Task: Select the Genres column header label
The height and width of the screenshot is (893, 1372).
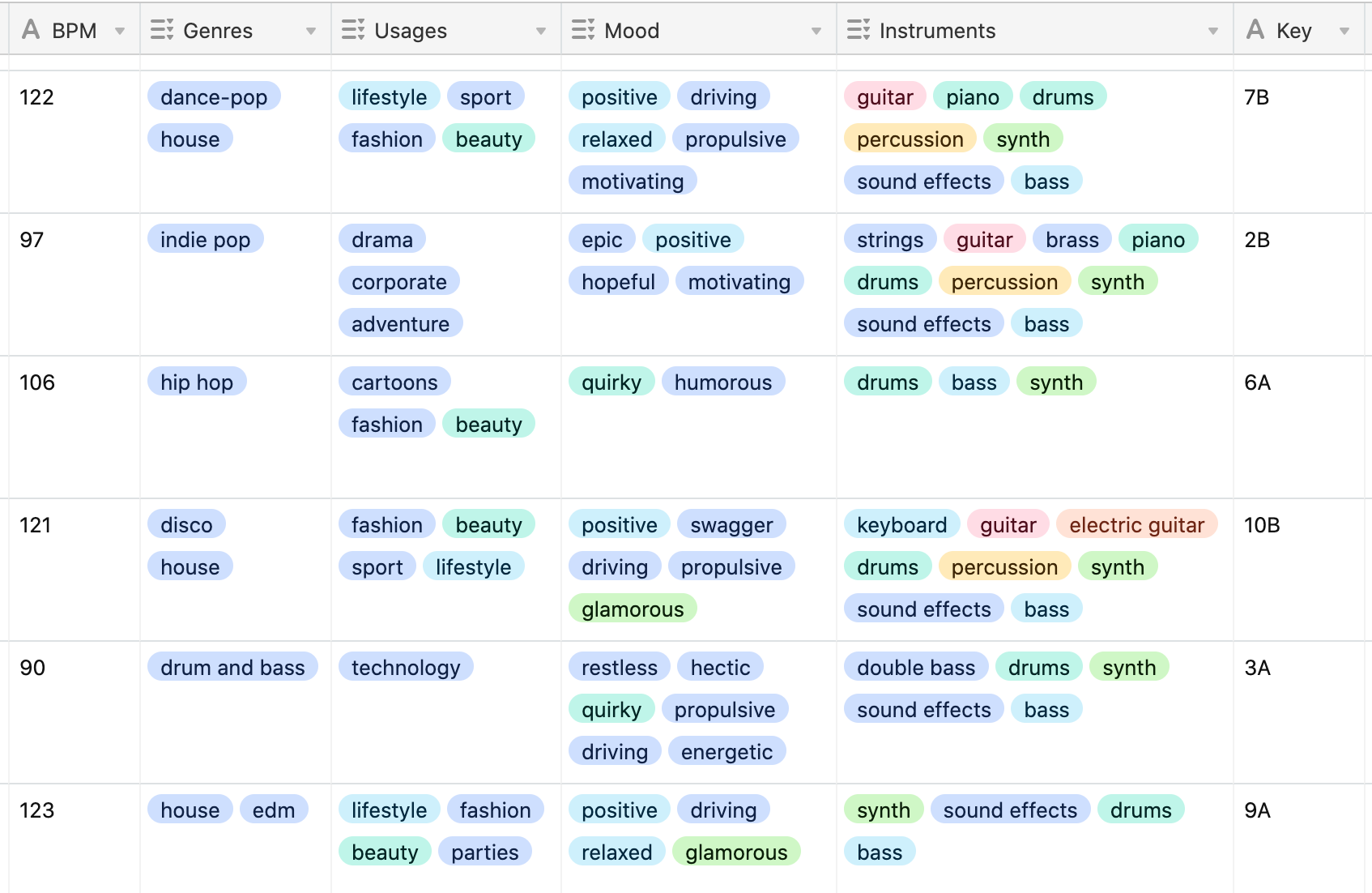Action: point(218,31)
